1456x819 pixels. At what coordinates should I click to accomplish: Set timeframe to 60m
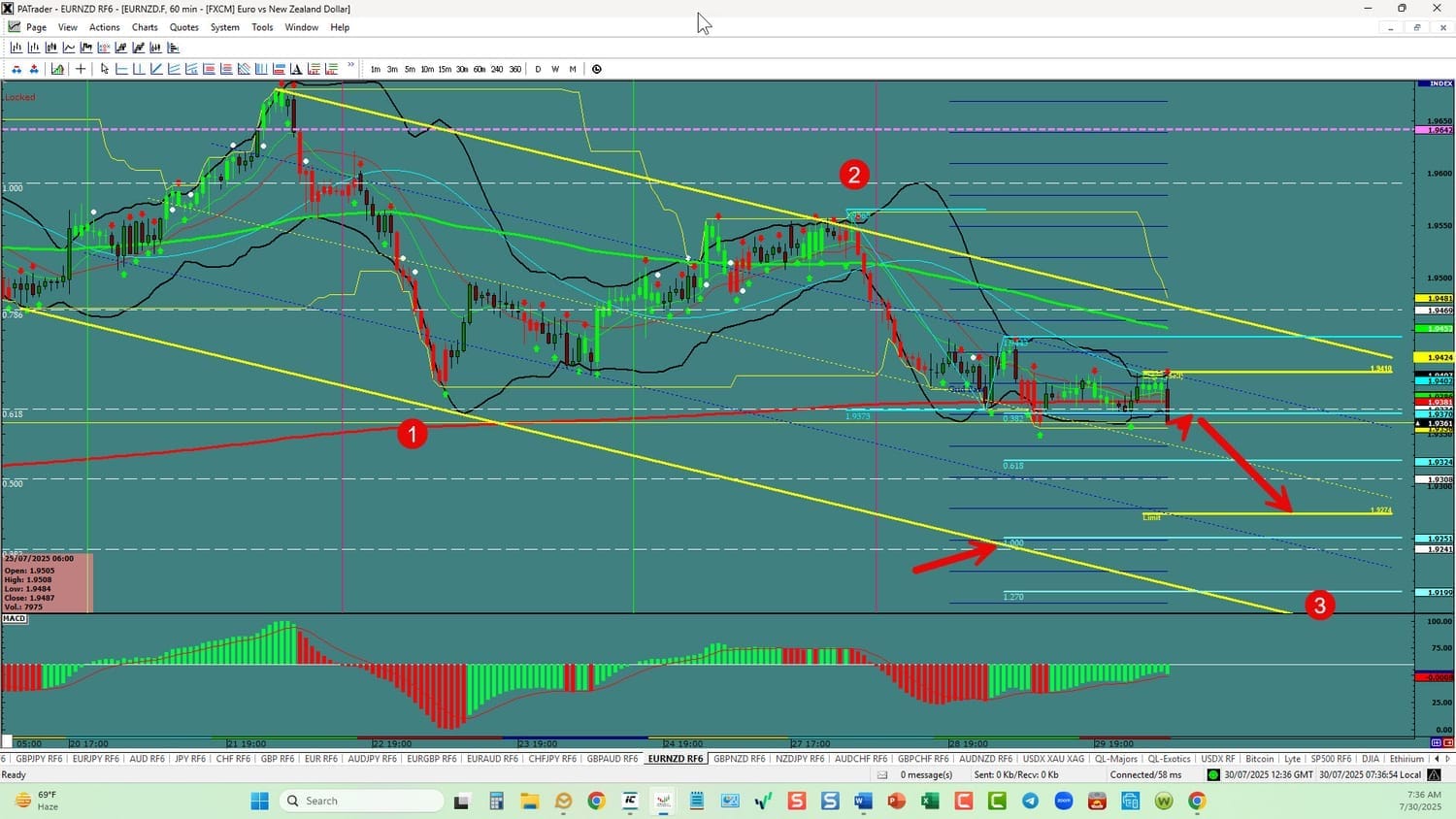coord(480,69)
